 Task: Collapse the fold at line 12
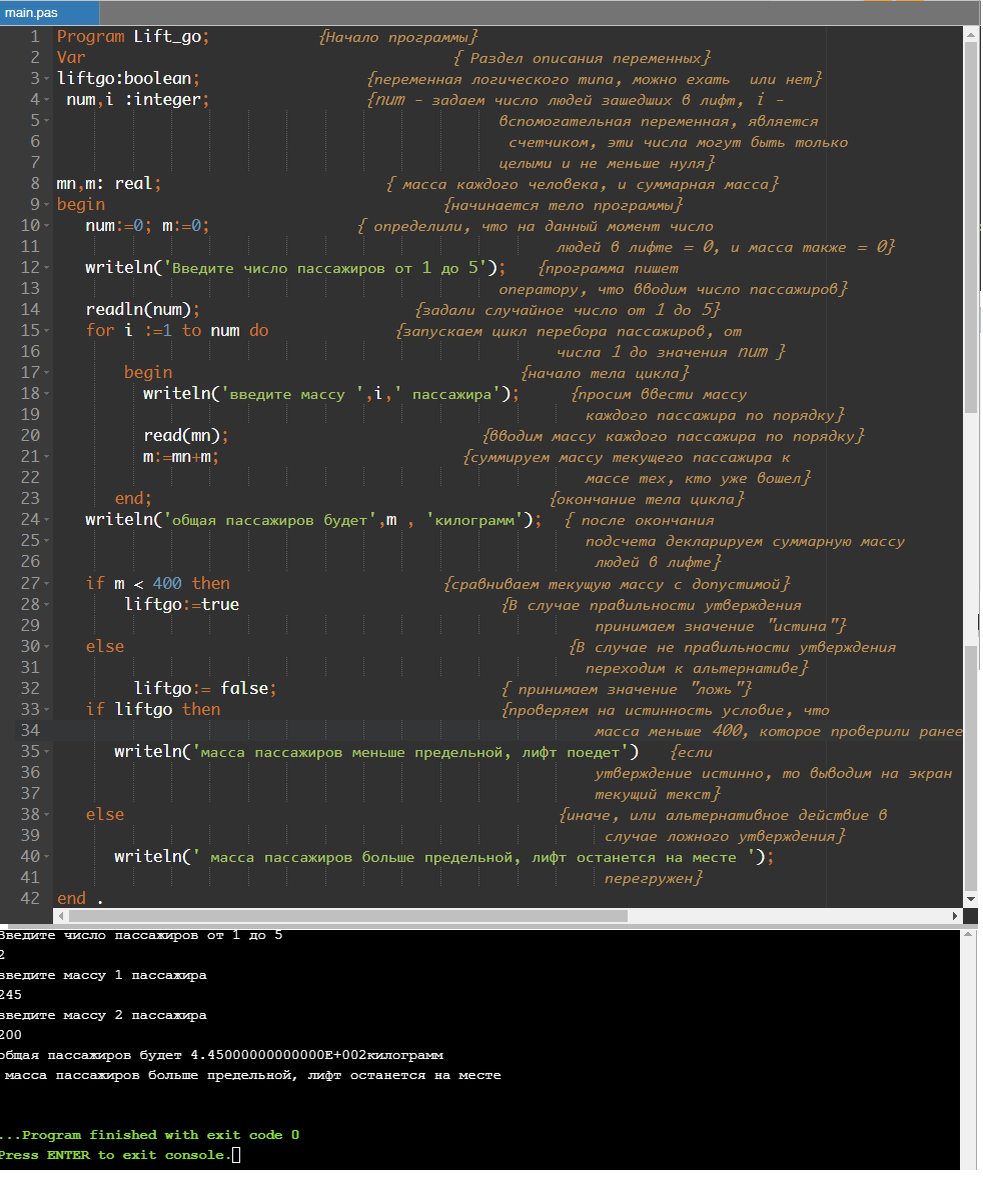point(47,268)
